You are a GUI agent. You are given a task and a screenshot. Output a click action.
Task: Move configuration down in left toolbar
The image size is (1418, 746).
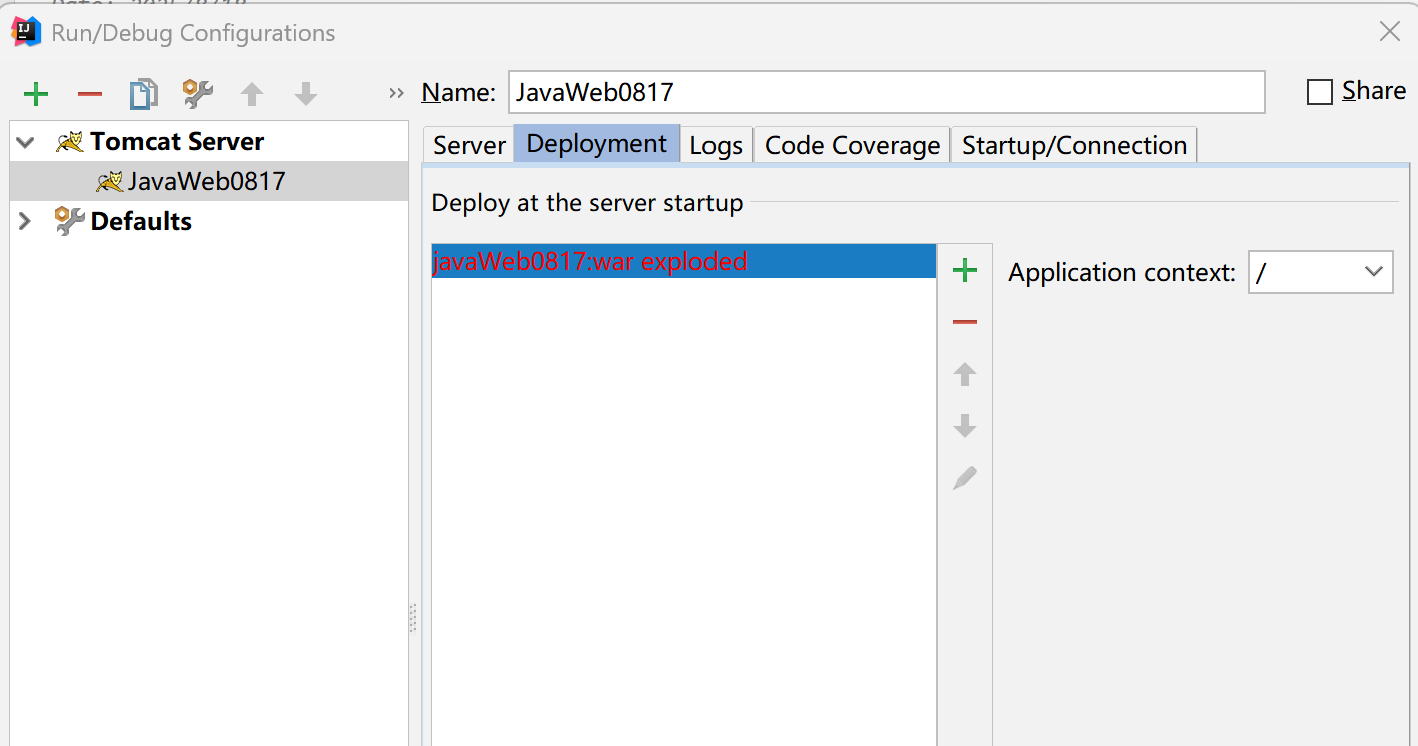coord(306,94)
